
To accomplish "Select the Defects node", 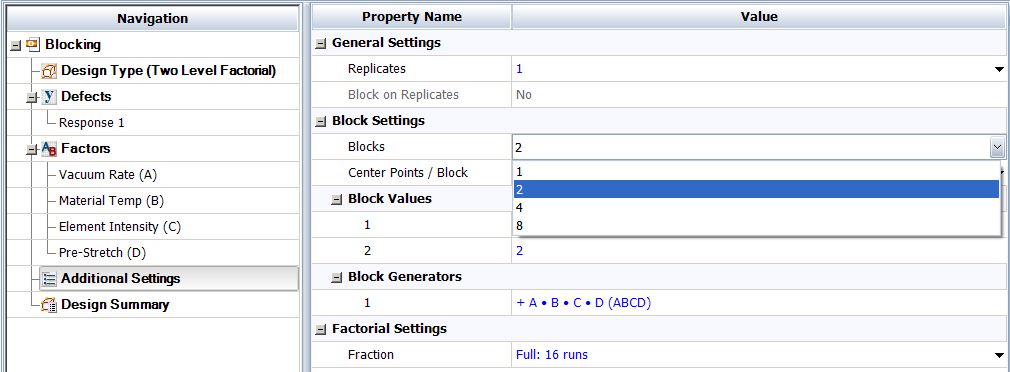I will click(x=86, y=97).
